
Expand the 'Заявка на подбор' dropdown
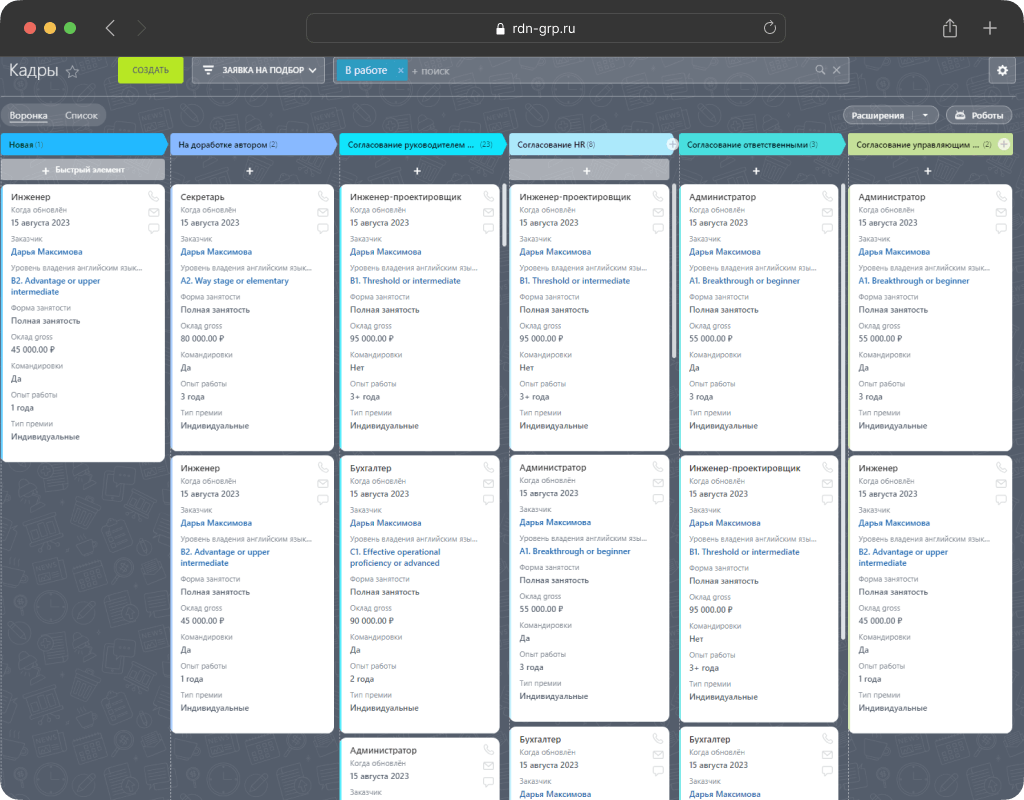point(259,70)
